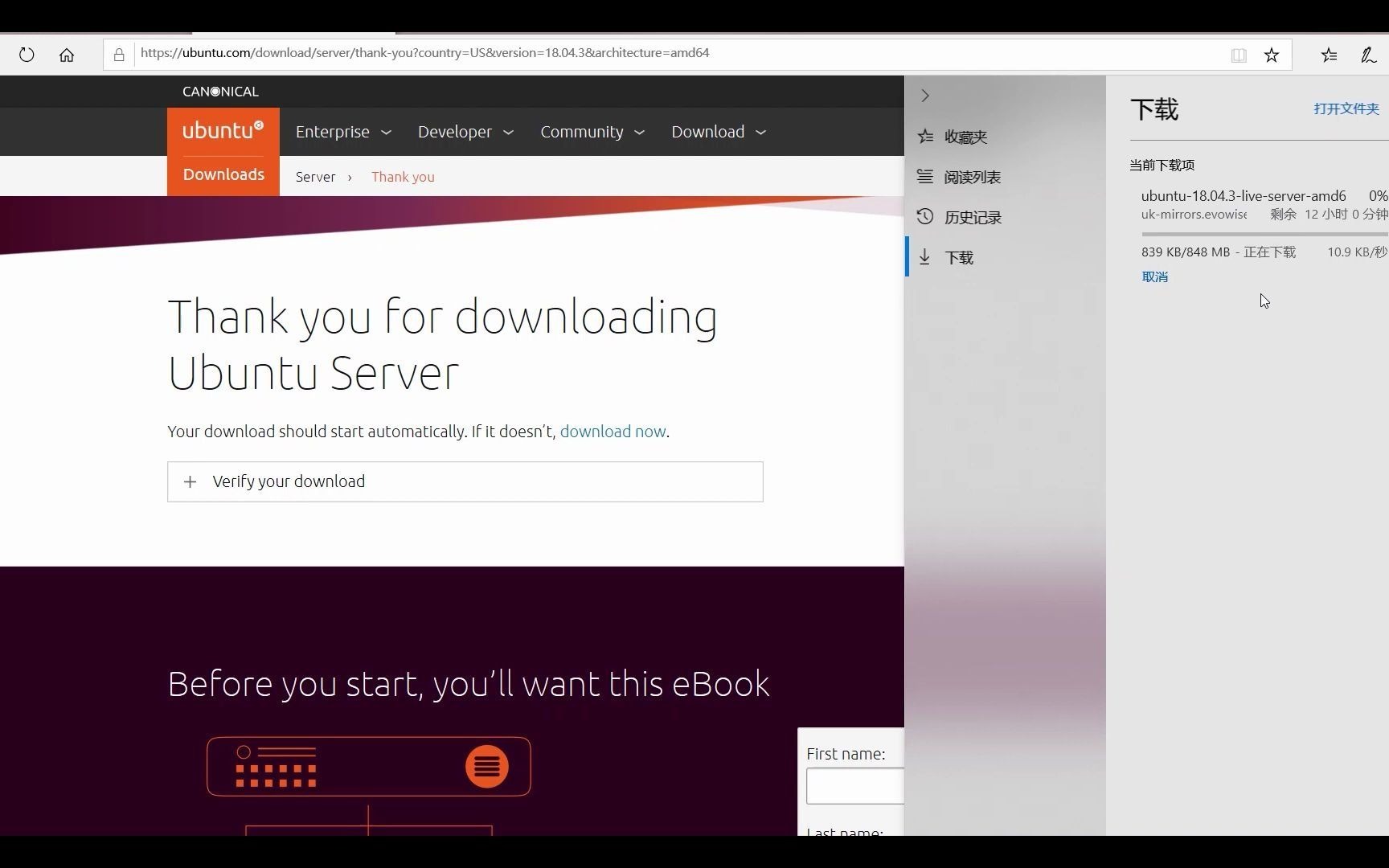Screen dimensions: 1389x868
Task: Expand the Community menu
Action: 592,132
